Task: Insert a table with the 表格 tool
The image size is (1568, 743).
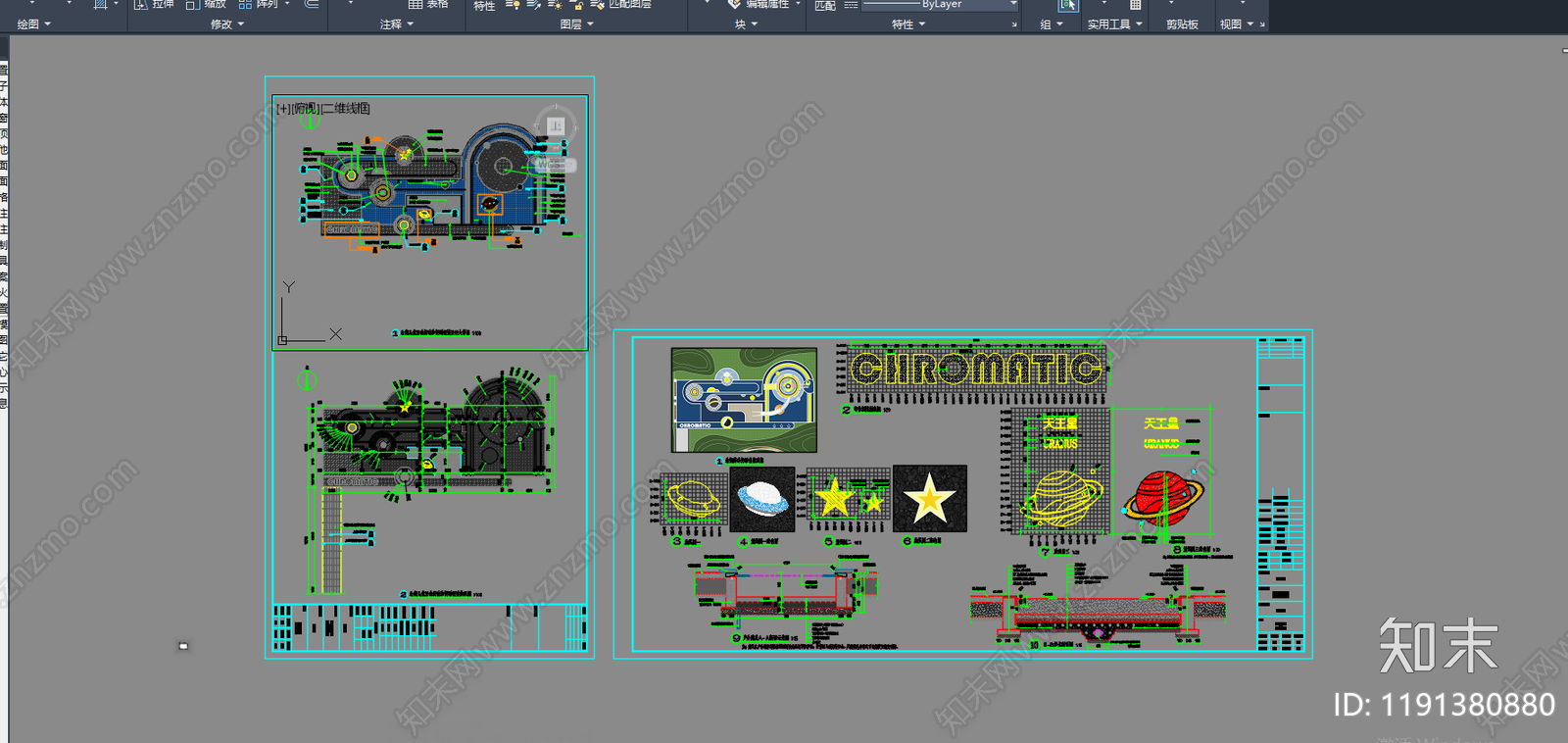Action: pyautogui.click(x=428, y=4)
